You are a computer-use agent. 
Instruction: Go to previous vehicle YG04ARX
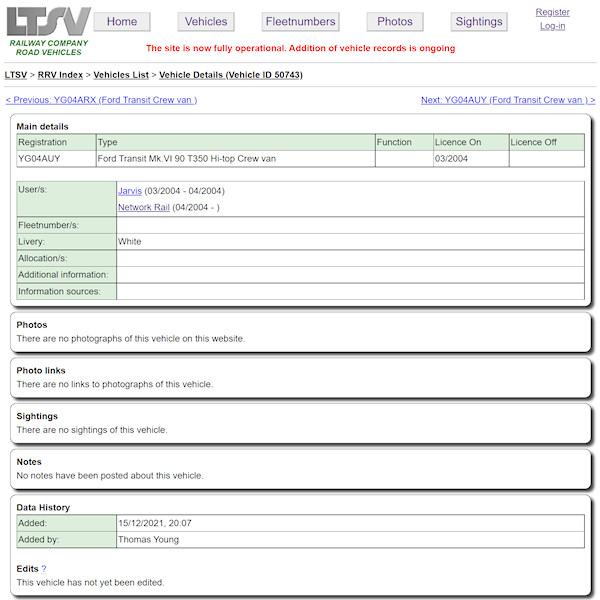tap(101, 100)
